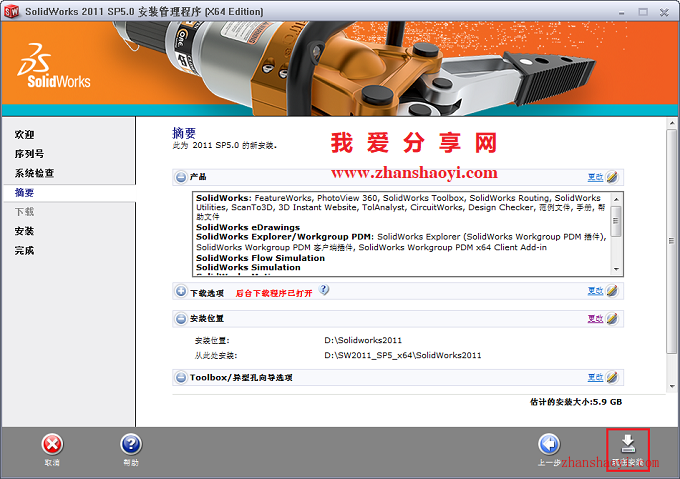Select the 摘要 step in sidebar
680x479 pixels.
(x=24, y=192)
